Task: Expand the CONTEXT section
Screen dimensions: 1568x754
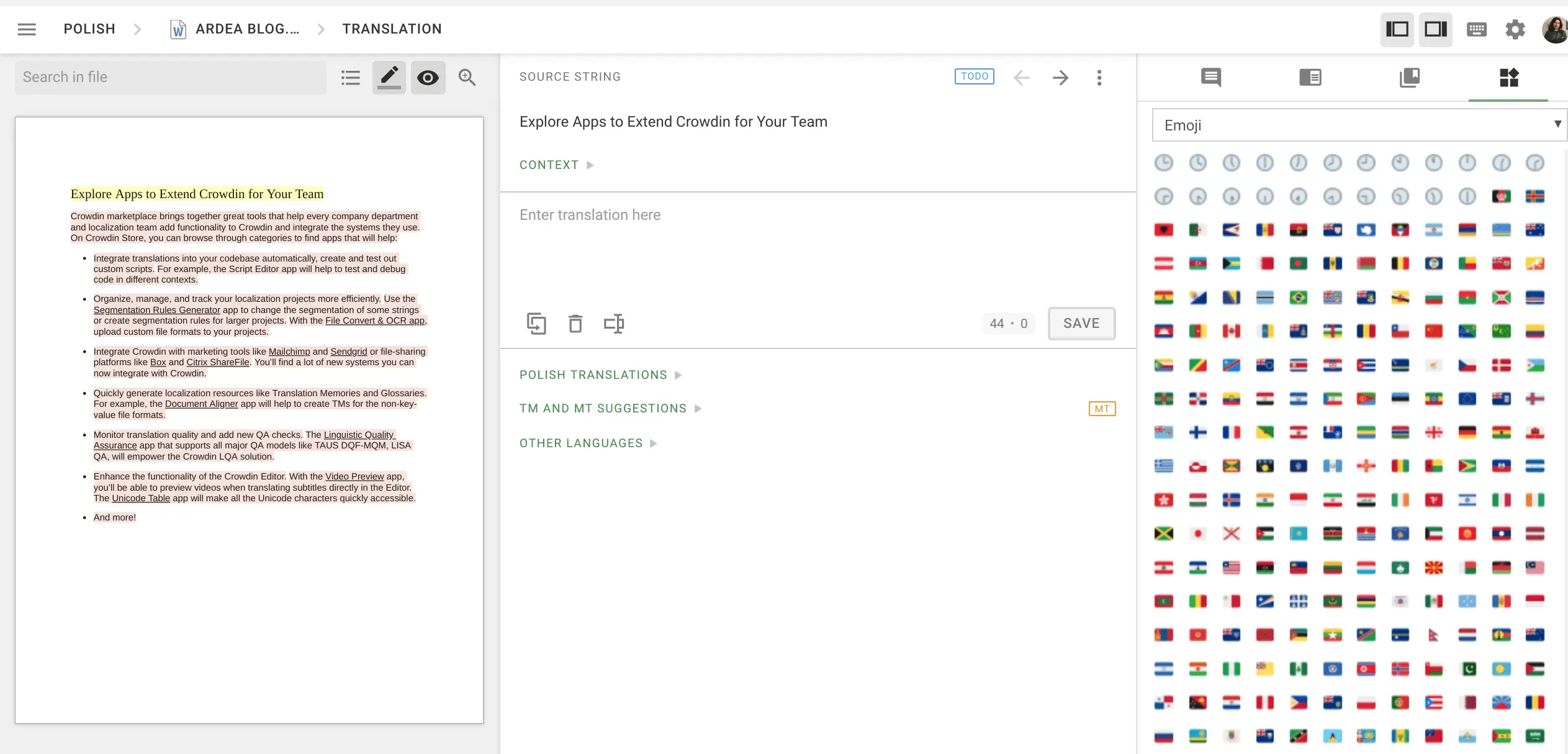Action: (549, 165)
